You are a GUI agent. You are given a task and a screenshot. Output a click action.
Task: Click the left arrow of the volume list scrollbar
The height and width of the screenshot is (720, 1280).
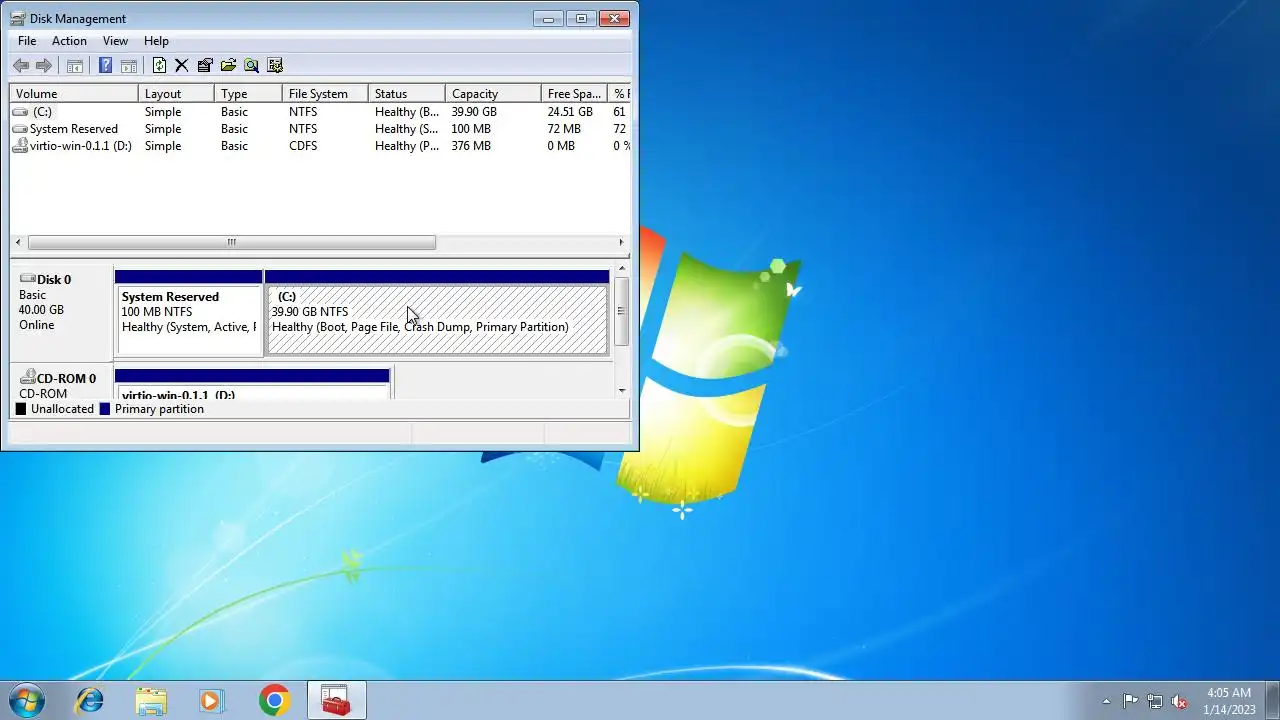click(x=18, y=242)
